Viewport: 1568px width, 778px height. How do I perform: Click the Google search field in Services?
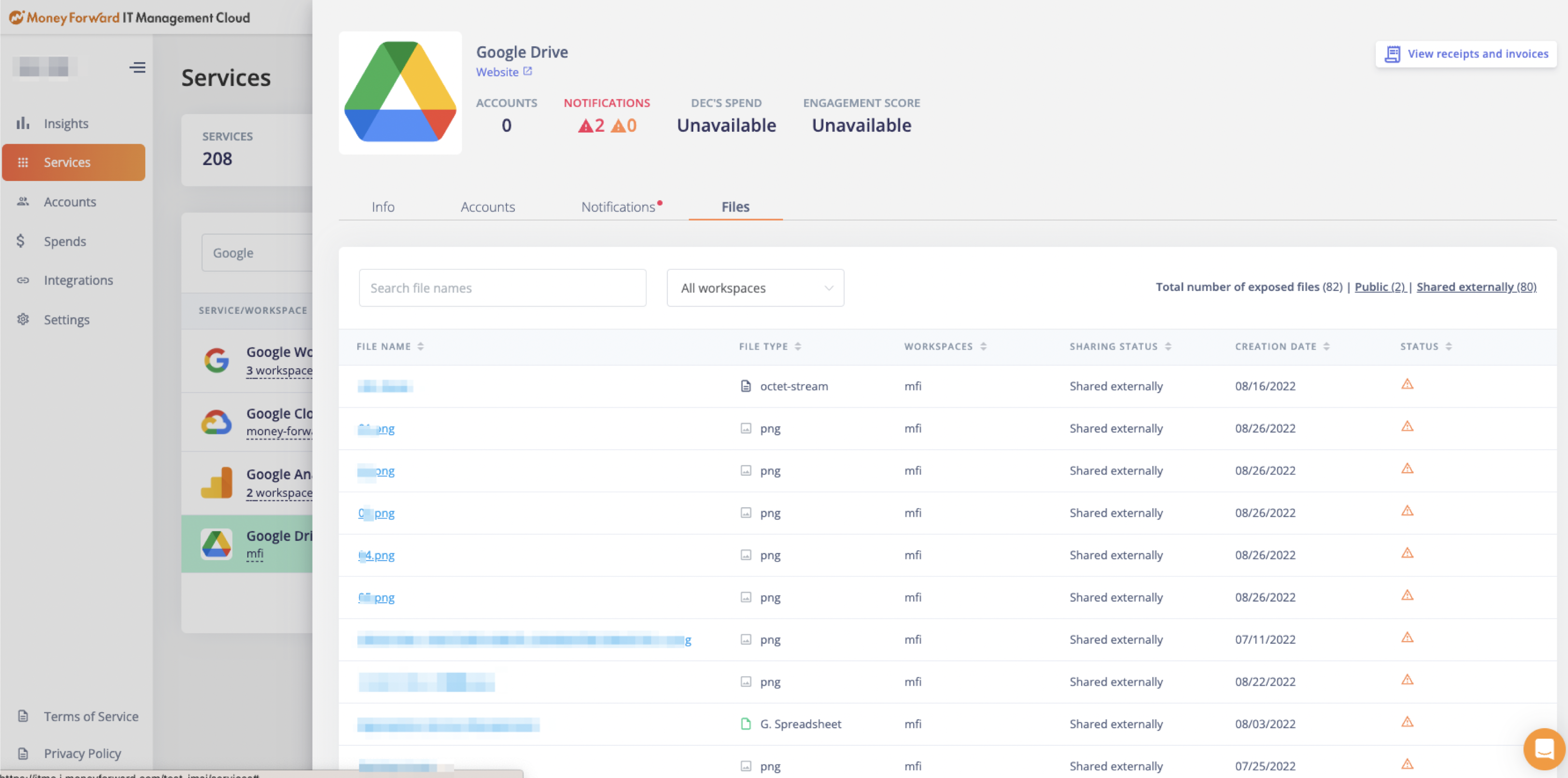[x=257, y=253]
